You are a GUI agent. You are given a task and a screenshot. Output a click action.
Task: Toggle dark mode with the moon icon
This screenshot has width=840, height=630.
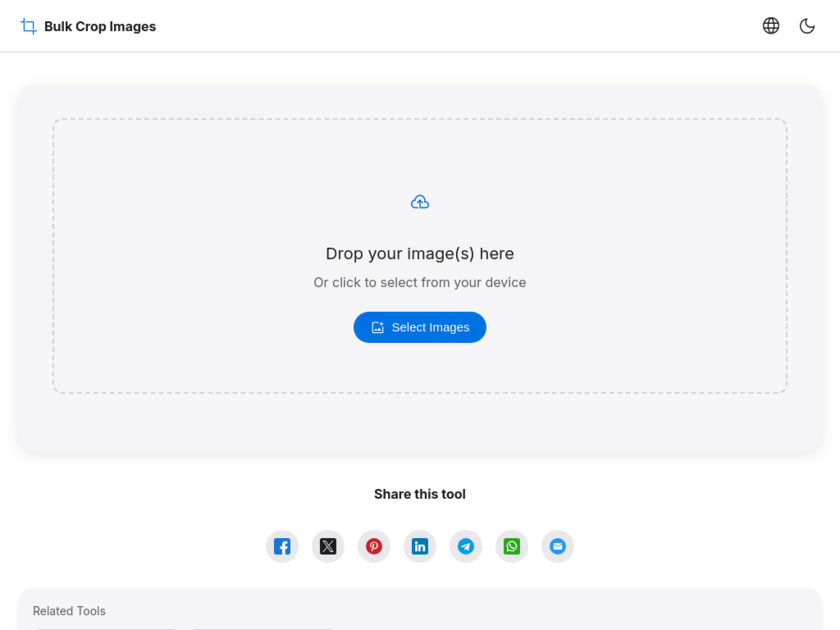point(807,26)
